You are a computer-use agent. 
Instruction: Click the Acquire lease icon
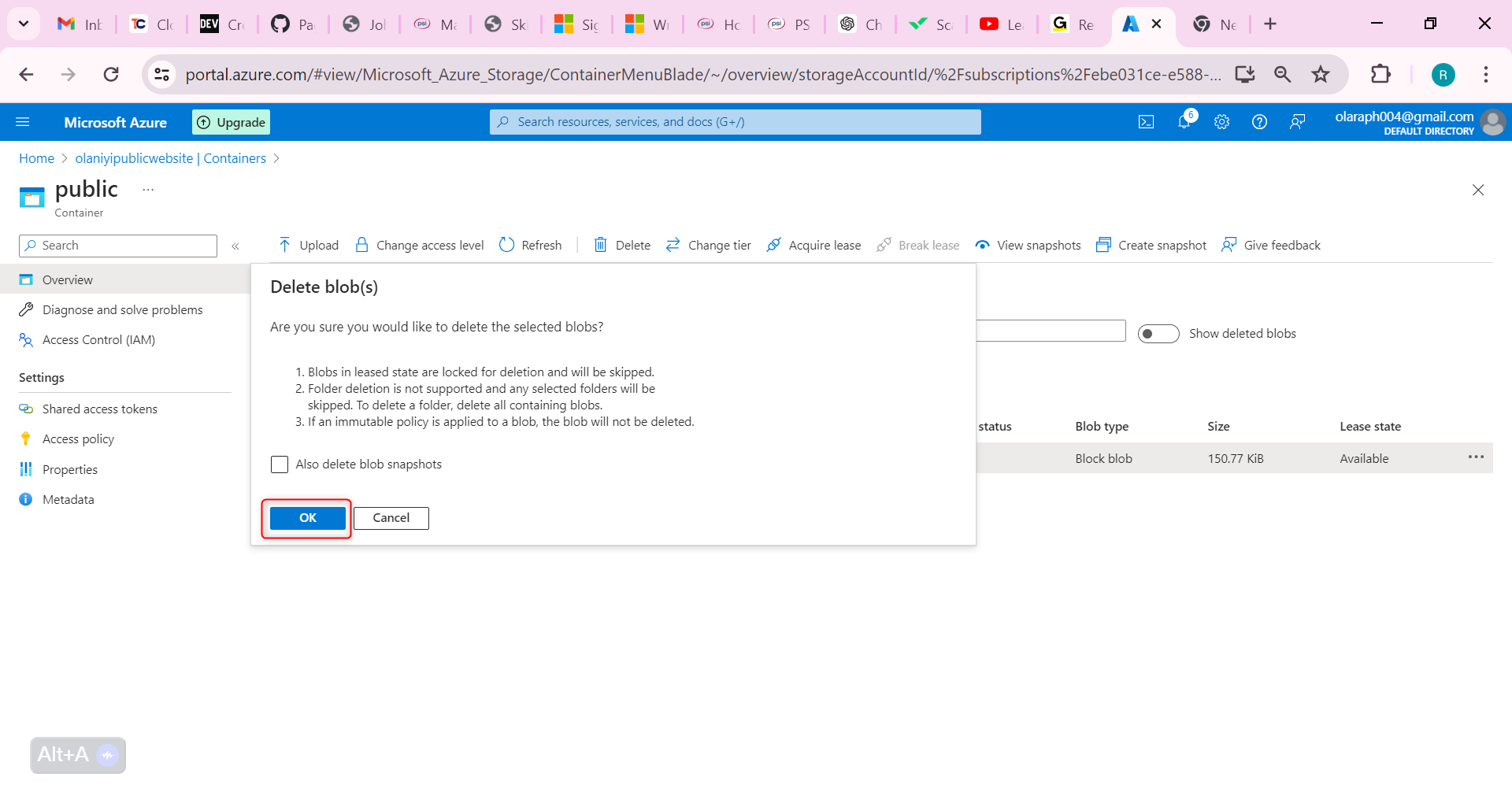773,245
